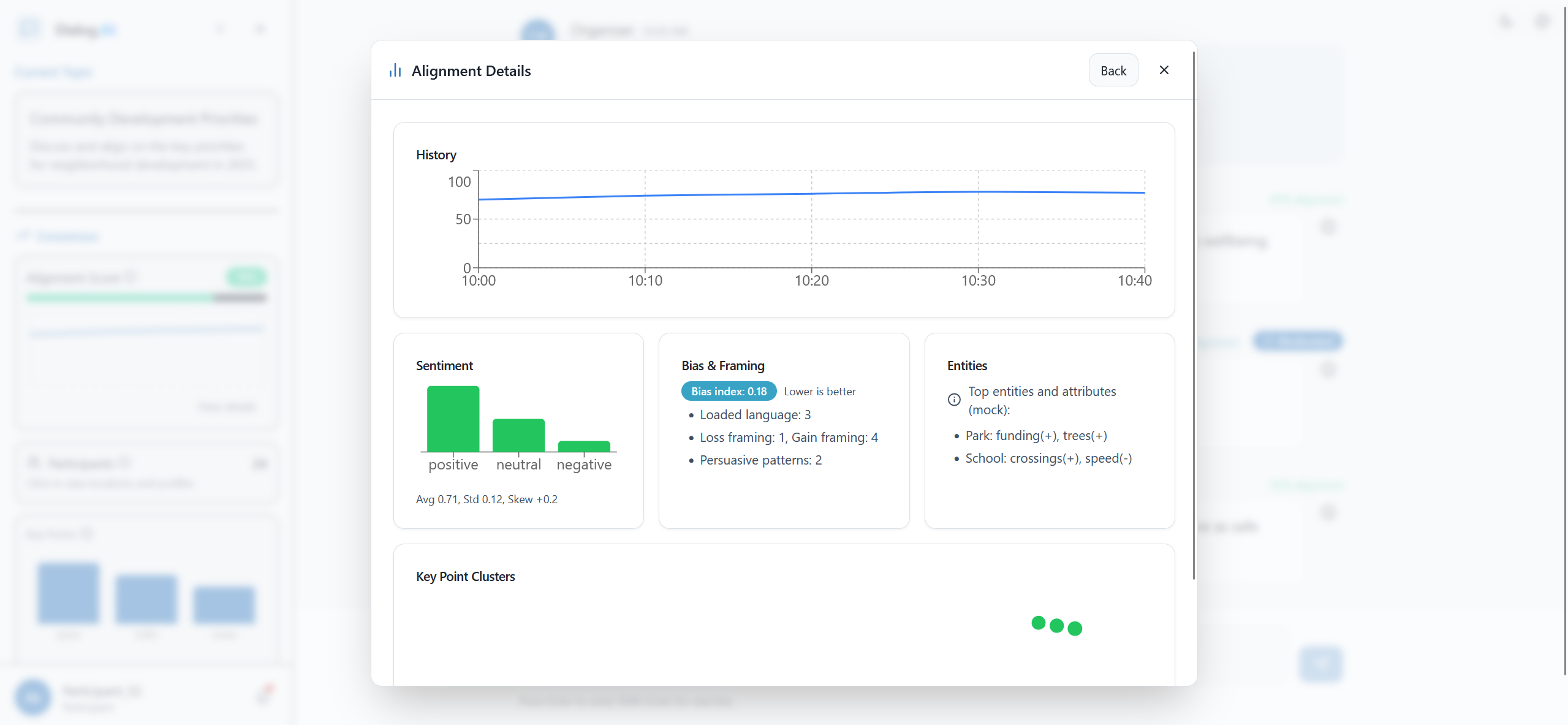This screenshot has width=1568, height=725.
Task: Click the Dialog app logo in the sidebar
Action: click(28, 28)
